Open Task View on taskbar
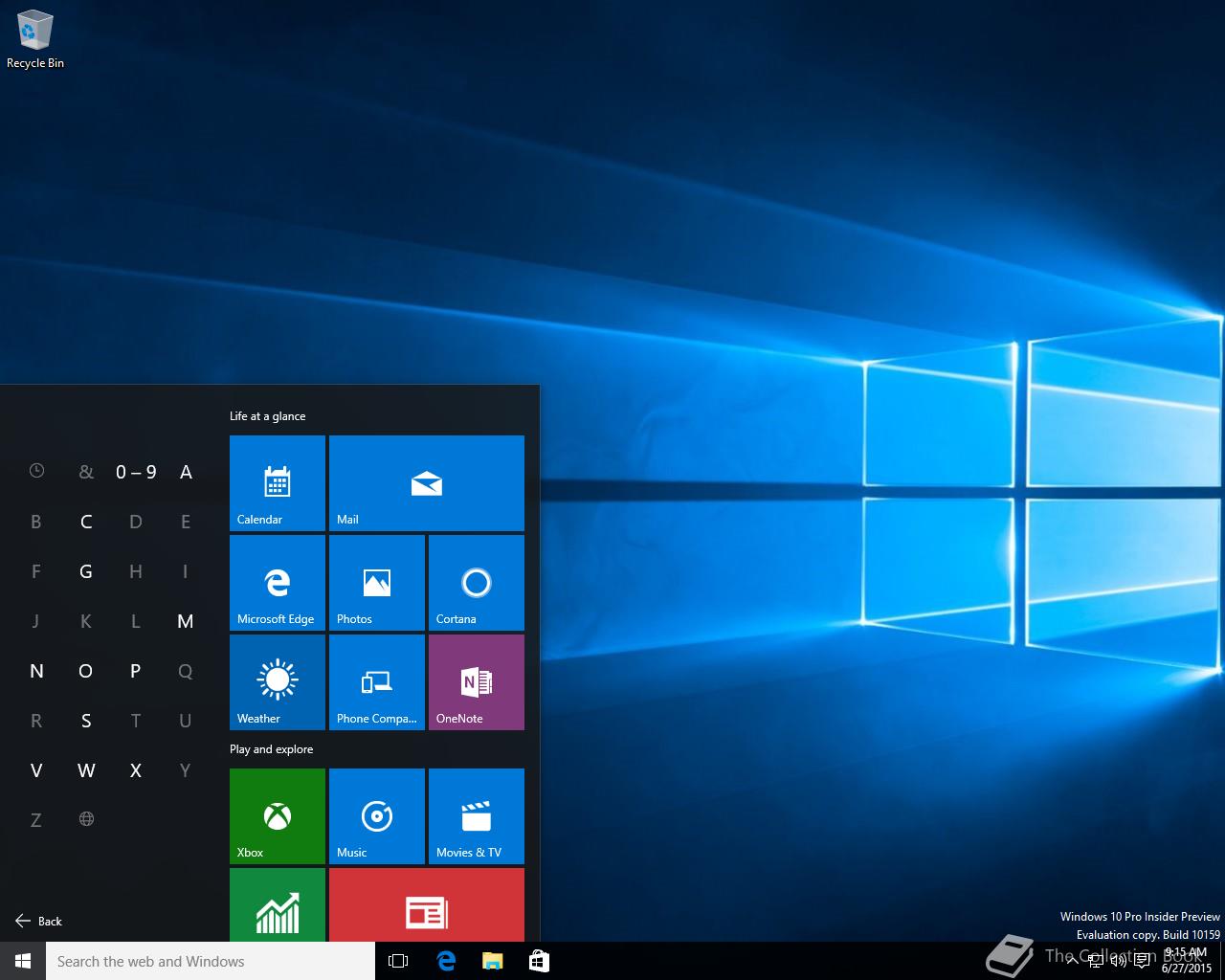The image size is (1225, 980). coord(398,961)
